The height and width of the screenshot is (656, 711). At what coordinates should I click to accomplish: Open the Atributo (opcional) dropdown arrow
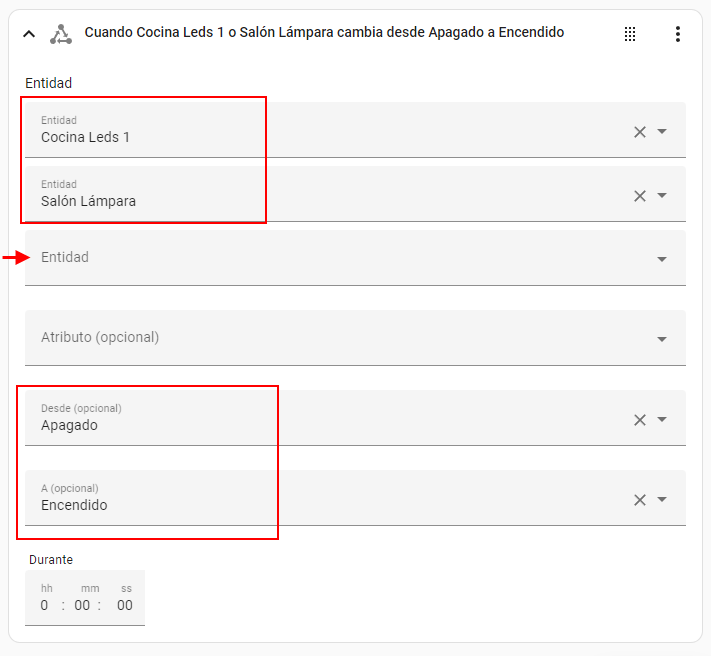662,340
